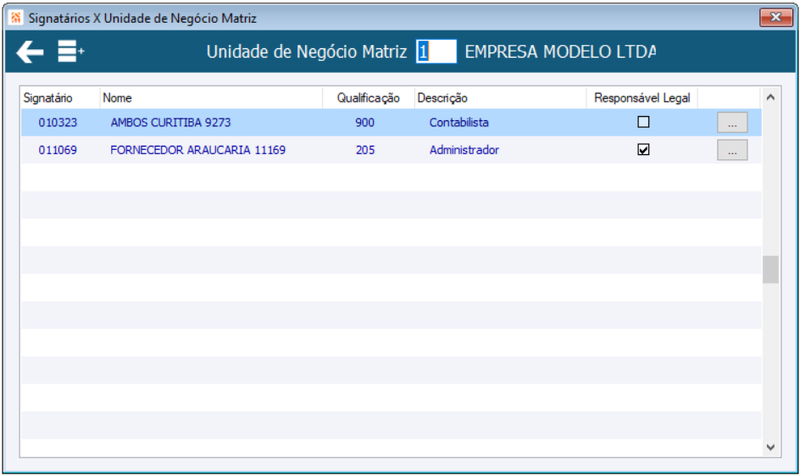This screenshot has height=476, width=800.
Task: Click the scroll up arrow of the grid
Action: (770, 97)
